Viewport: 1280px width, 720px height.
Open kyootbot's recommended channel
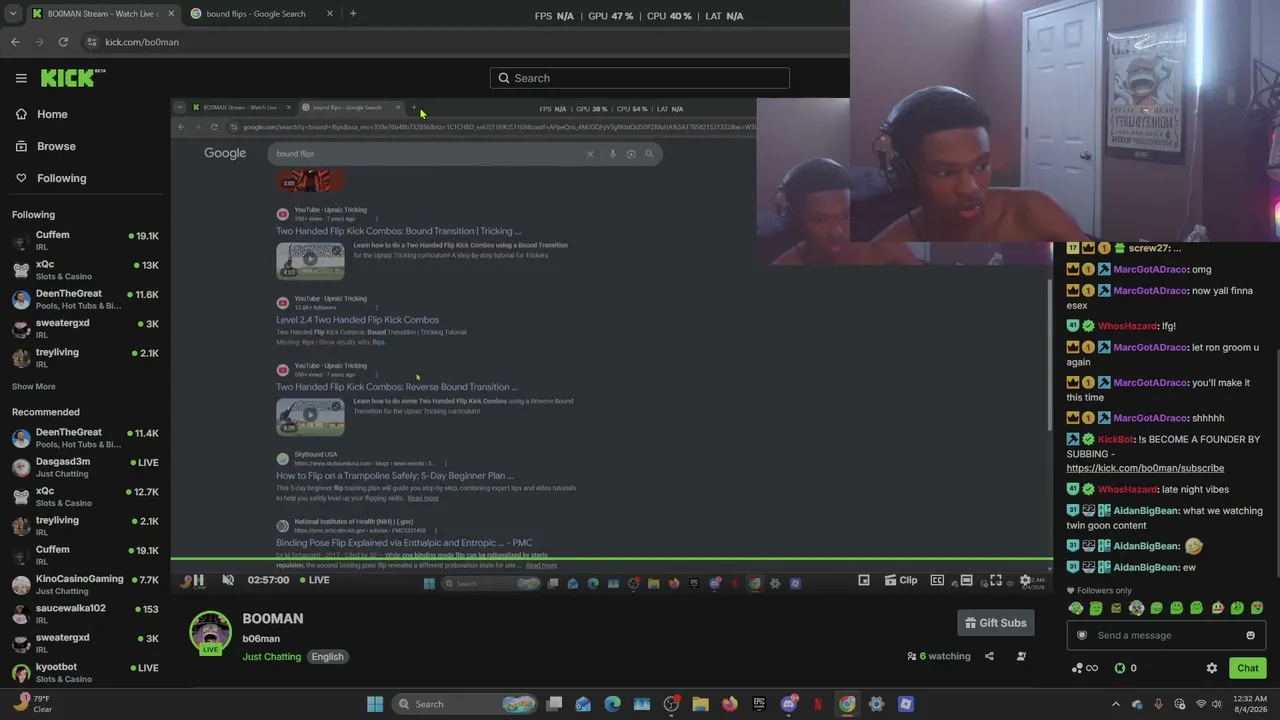(85, 672)
